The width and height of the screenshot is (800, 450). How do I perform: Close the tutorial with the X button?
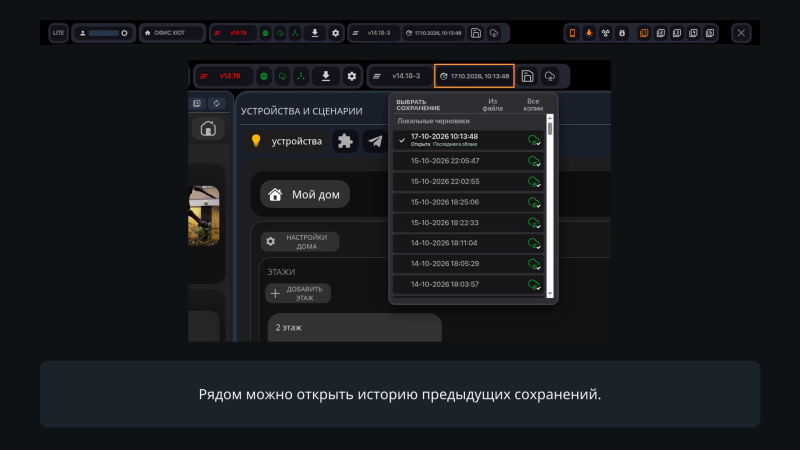pyautogui.click(x=741, y=33)
